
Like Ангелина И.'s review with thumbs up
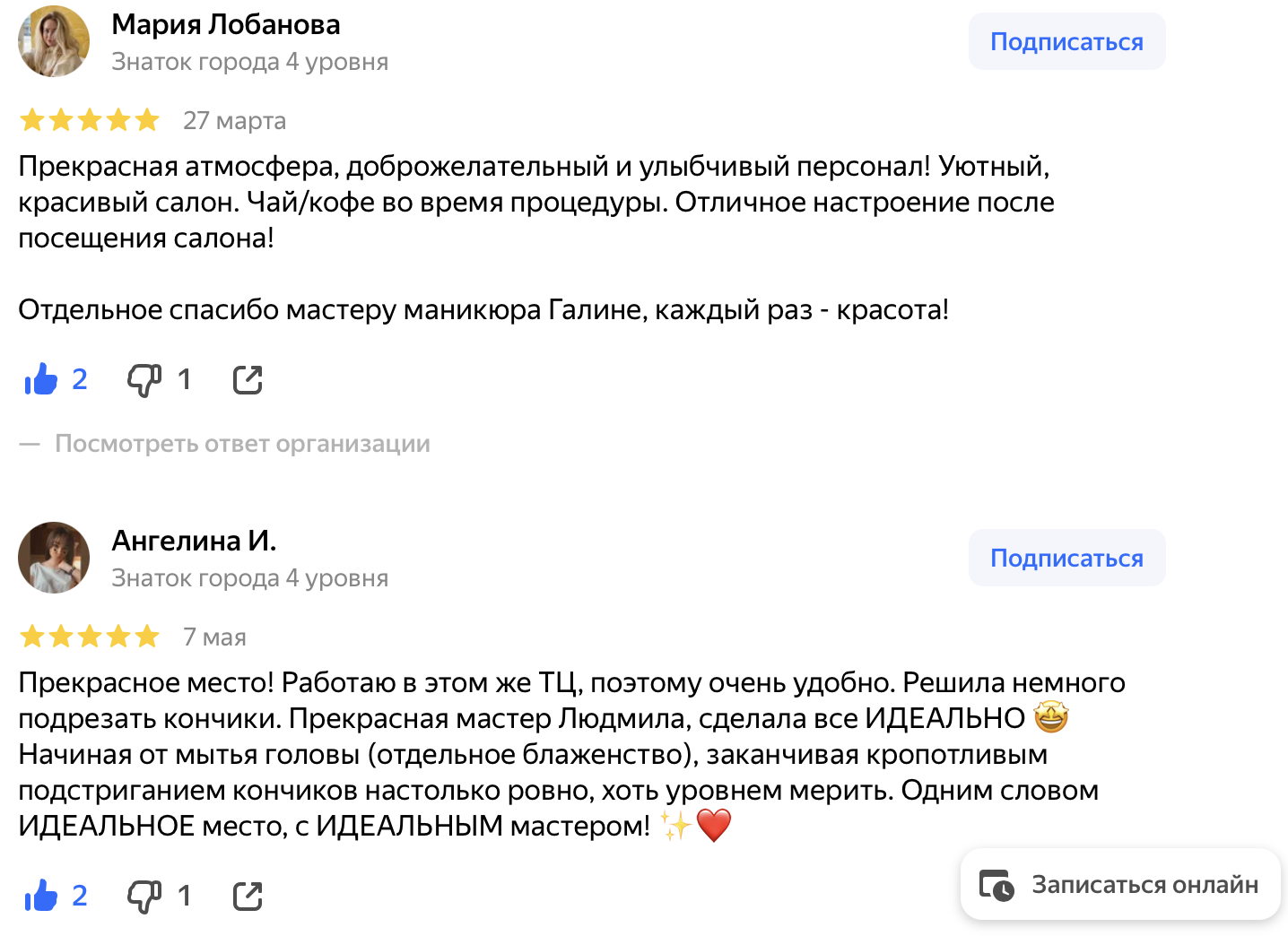tap(41, 896)
